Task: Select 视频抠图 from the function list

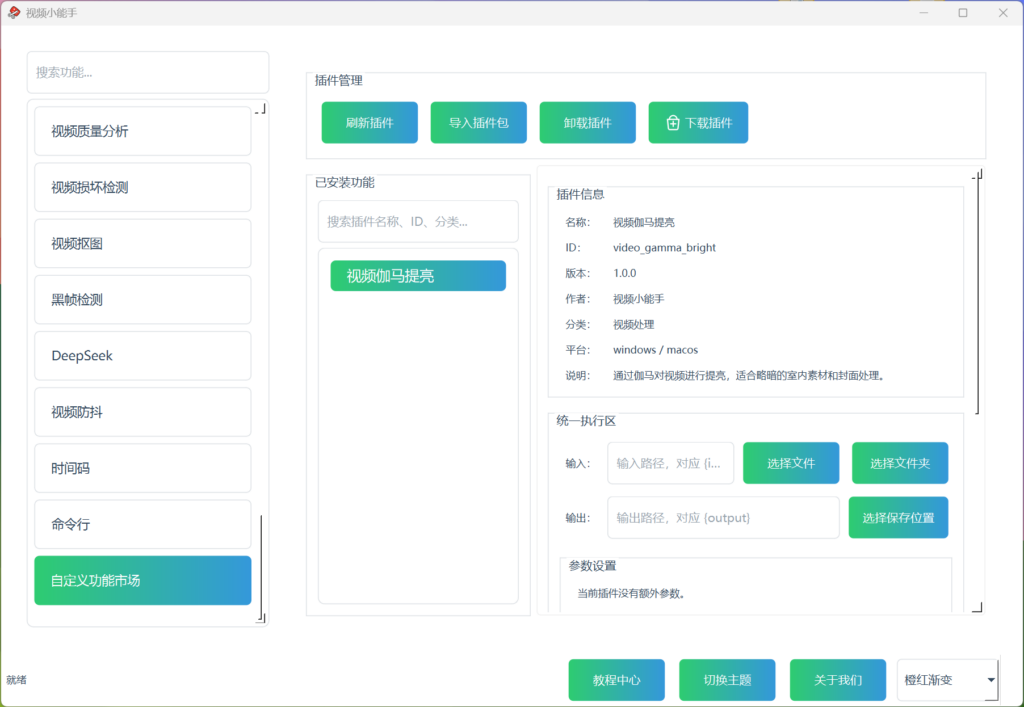Action: click(143, 244)
